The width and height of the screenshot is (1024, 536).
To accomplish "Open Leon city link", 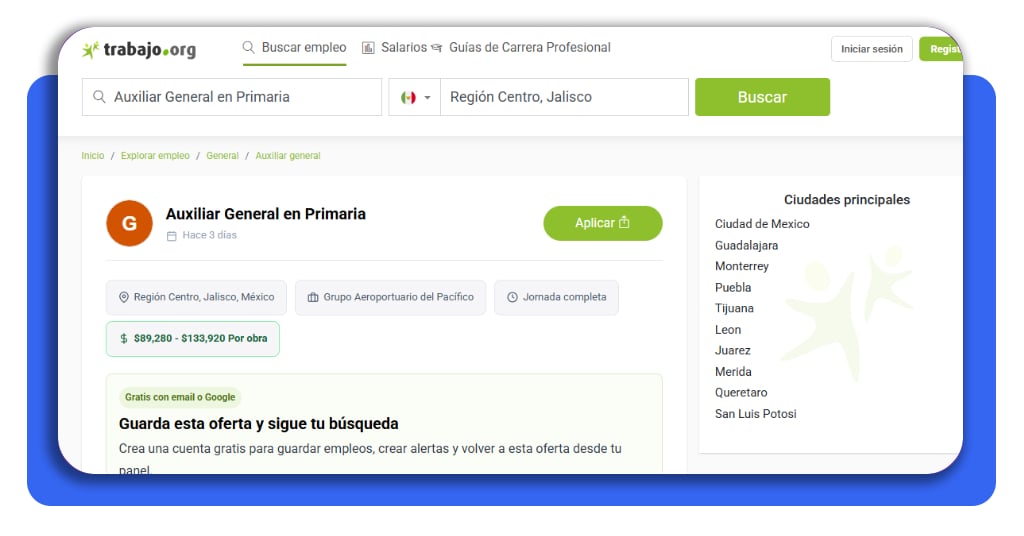I will [x=728, y=330].
